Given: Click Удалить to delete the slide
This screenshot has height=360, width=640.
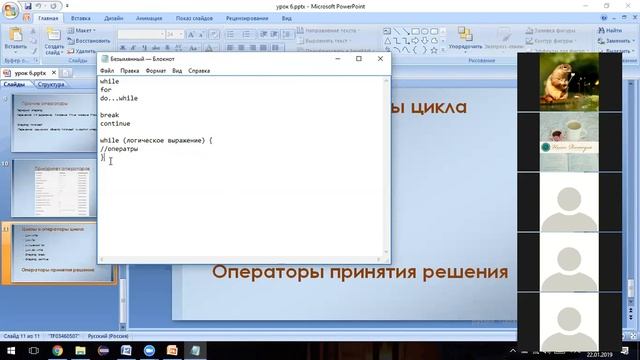Looking at the screenshot, I should click(x=82, y=51).
